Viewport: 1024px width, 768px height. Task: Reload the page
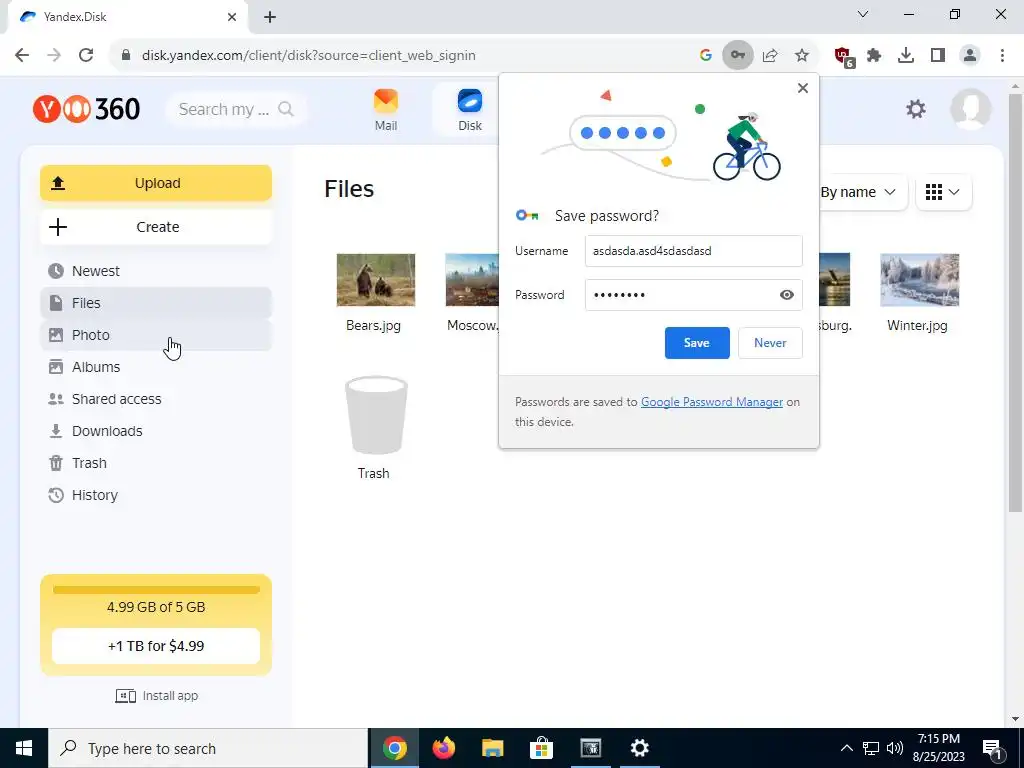[x=86, y=56]
